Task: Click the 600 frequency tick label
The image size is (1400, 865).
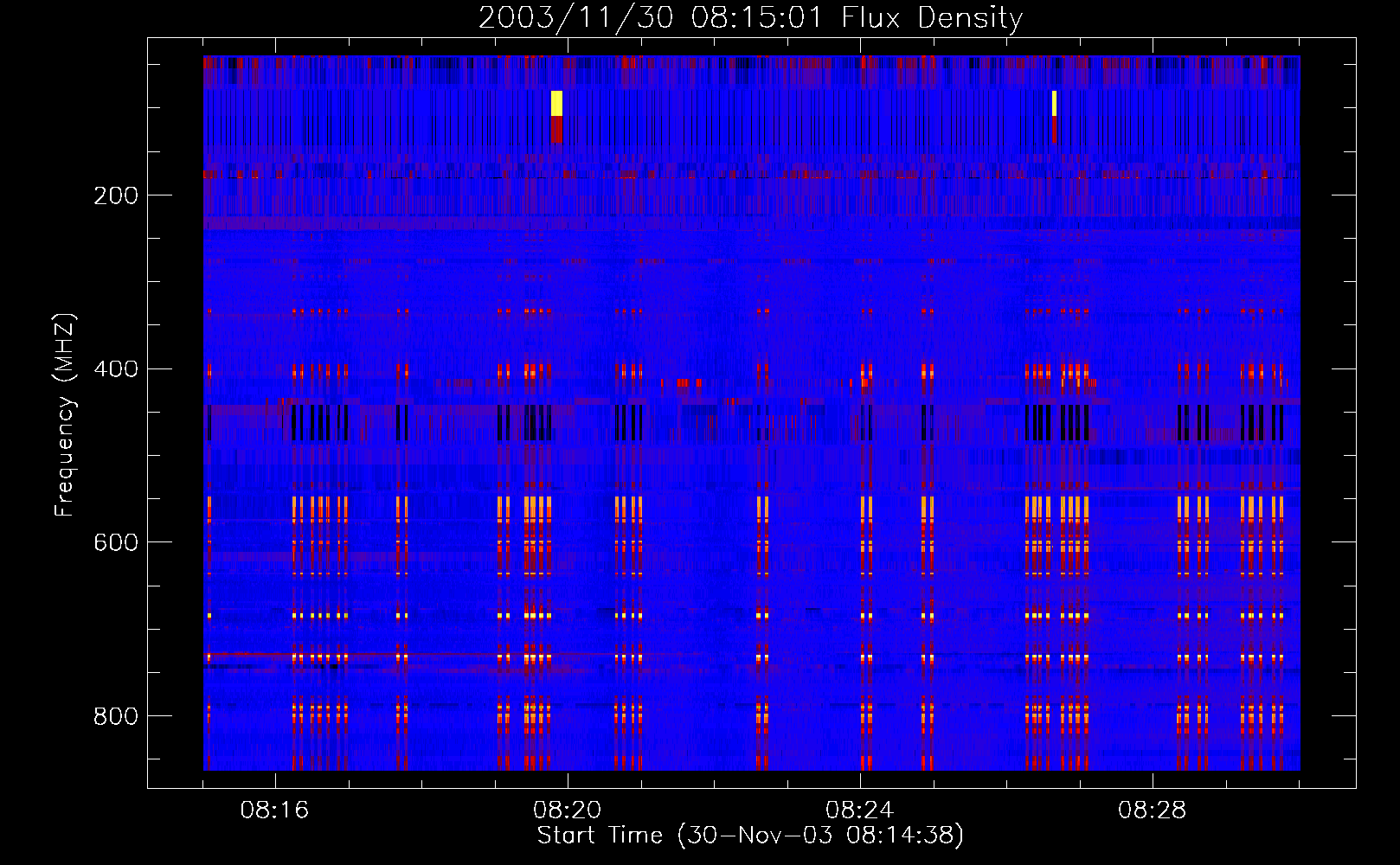Action: pos(116,542)
